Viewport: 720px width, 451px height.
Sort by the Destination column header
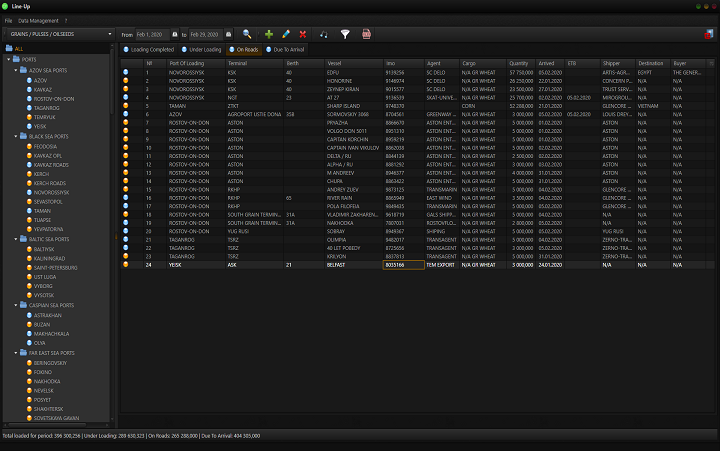[x=653, y=63]
